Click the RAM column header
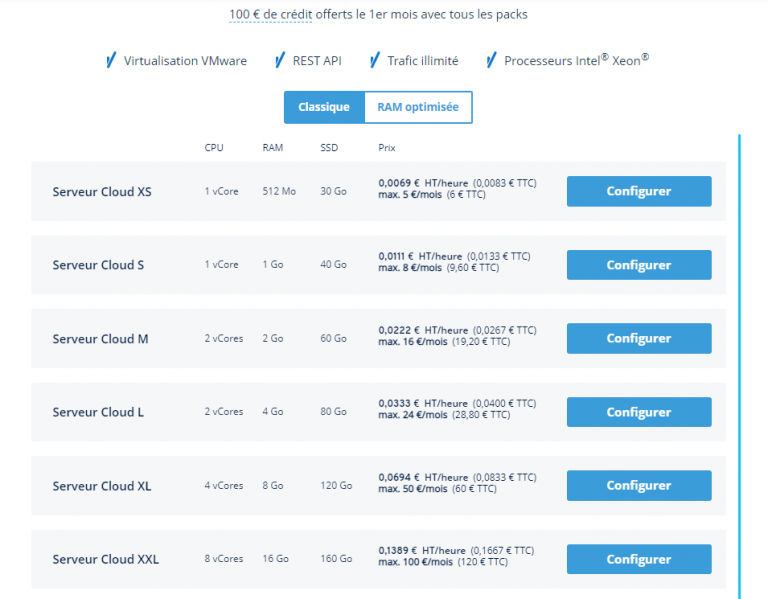The image size is (768, 599). pyautogui.click(x=273, y=148)
